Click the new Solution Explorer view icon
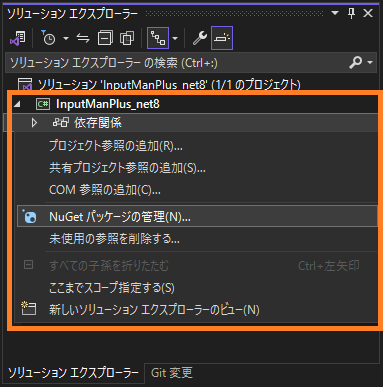The height and width of the screenshot is (387, 383). pyautogui.click(x=29, y=308)
